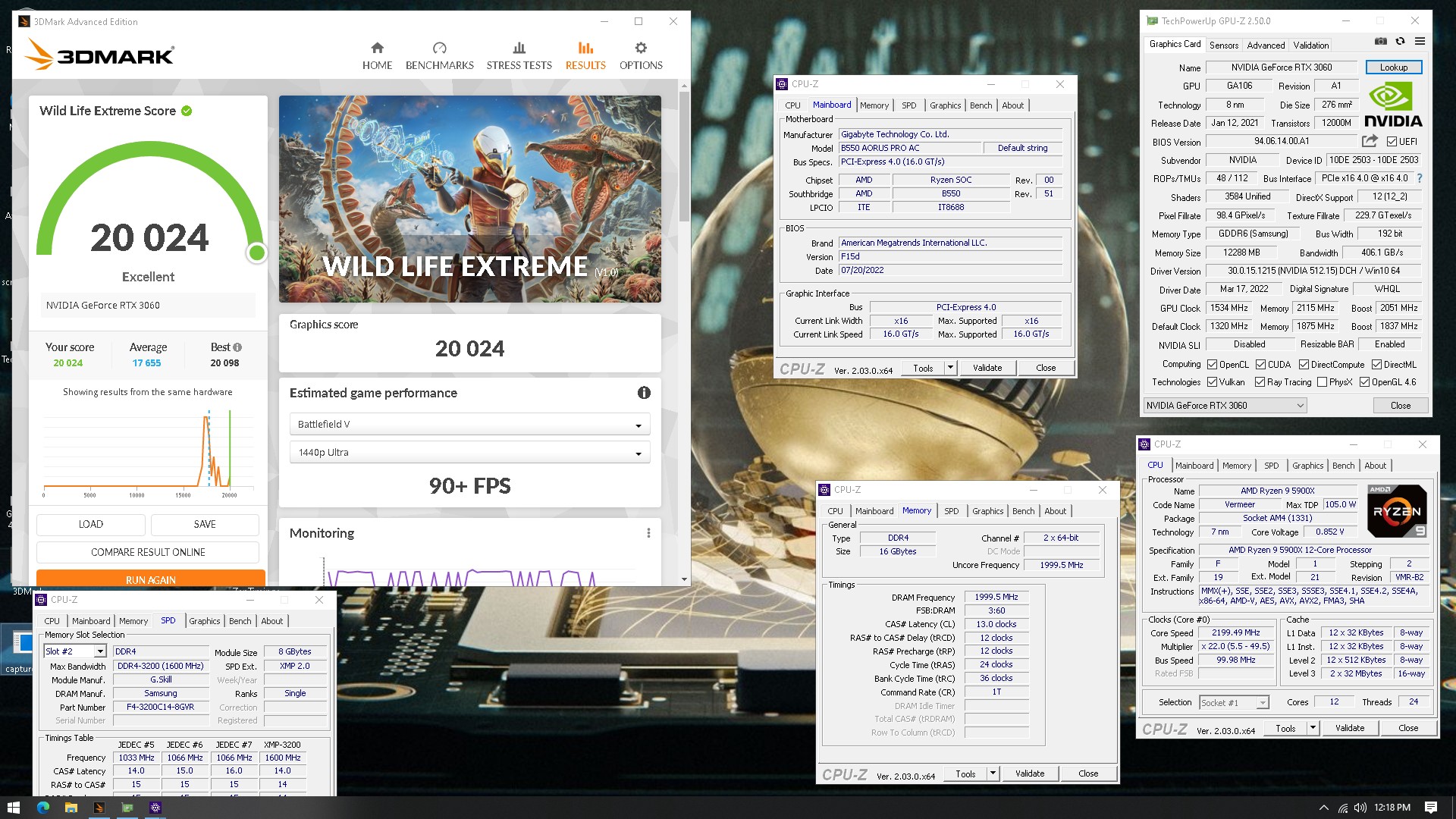Toggle the PhysX checkbox
This screenshot has width=1456, height=819.
click(x=1322, y=382)
